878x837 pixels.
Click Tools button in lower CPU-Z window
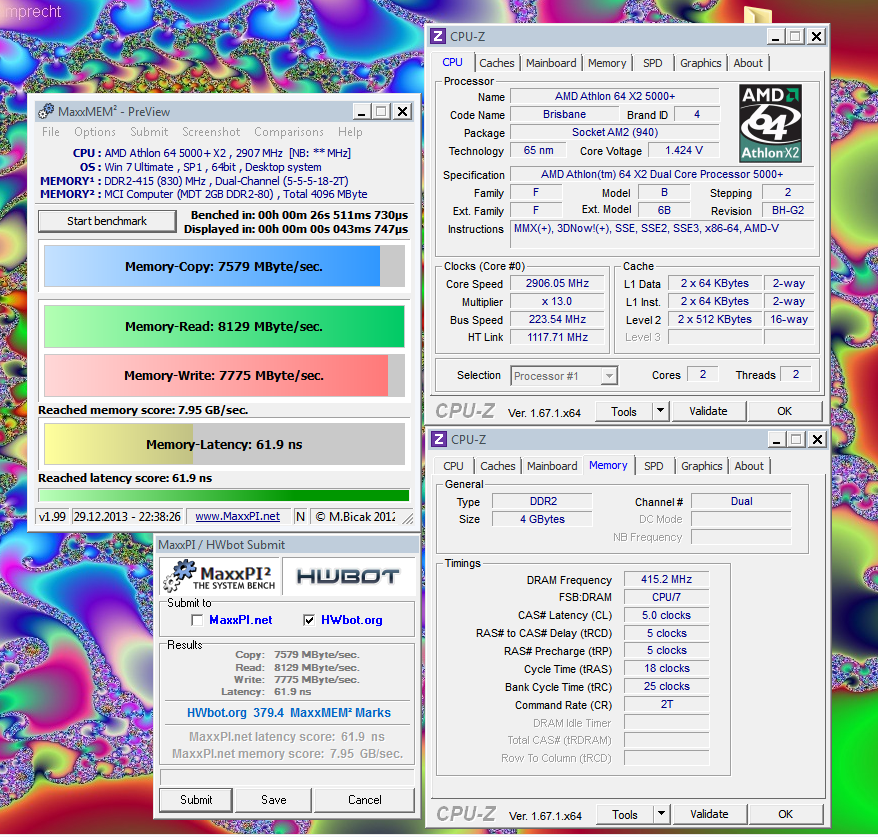625,815
